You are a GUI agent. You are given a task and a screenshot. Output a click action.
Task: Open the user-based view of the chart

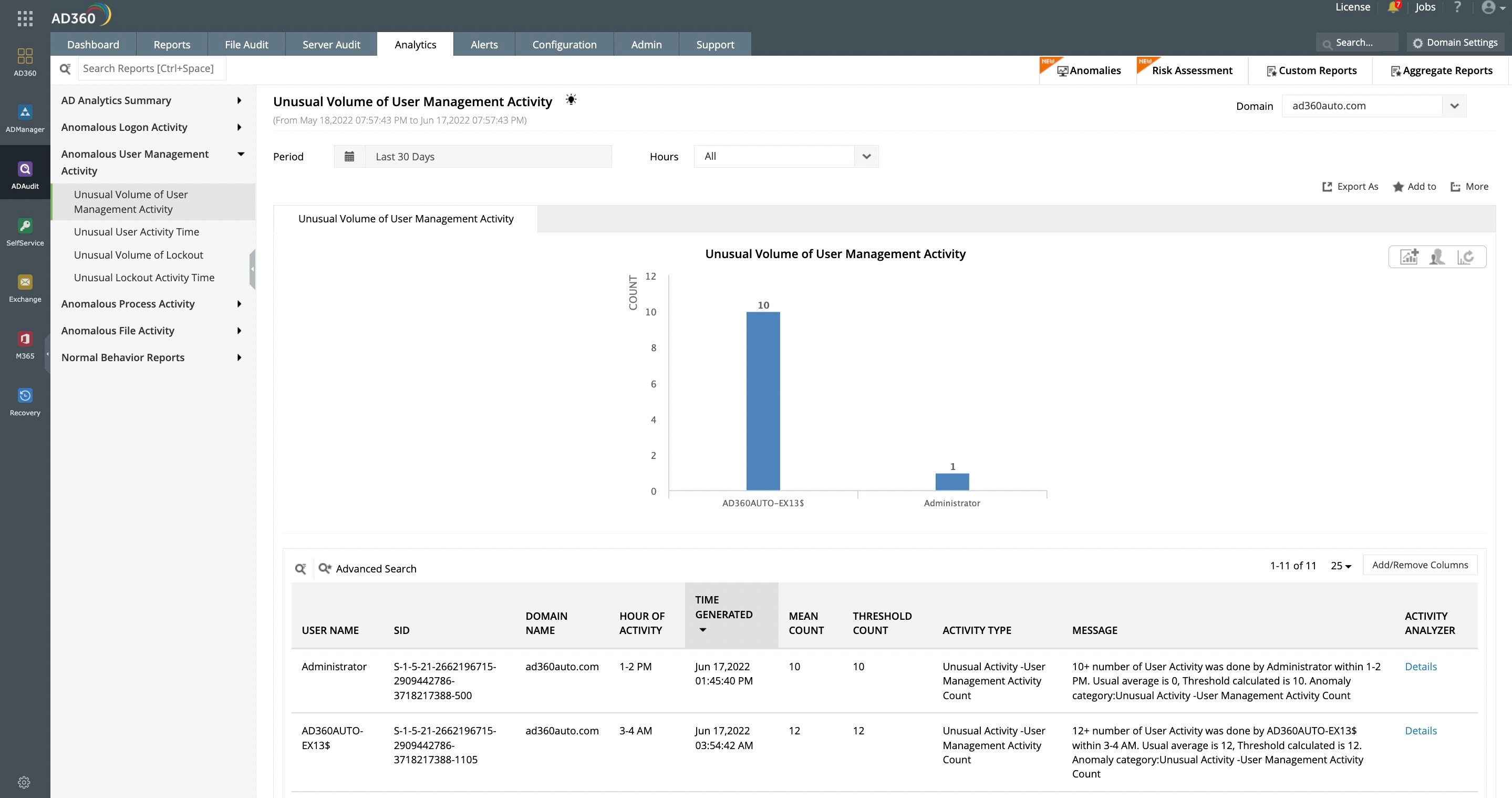click(1436, 257)
